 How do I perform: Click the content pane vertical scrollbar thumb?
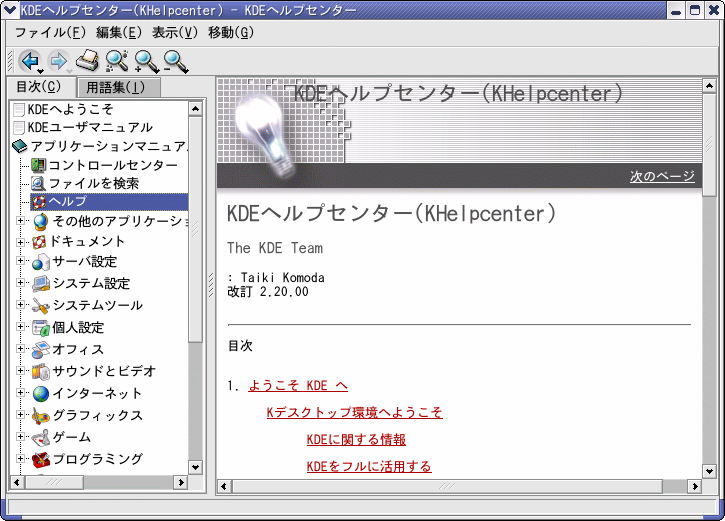(x=710, y=145)
